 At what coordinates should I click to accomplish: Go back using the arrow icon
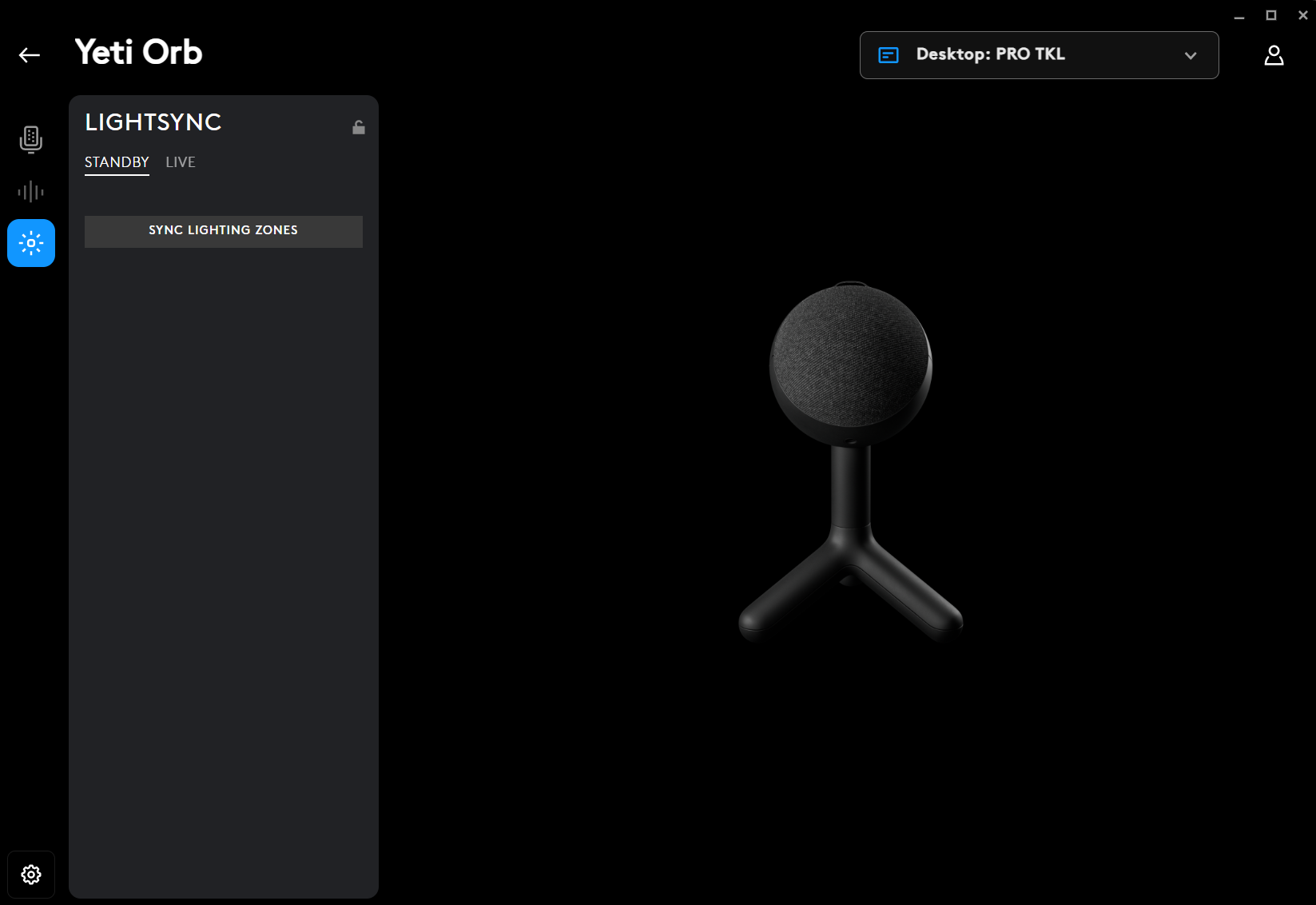click(x=30, y=54)
